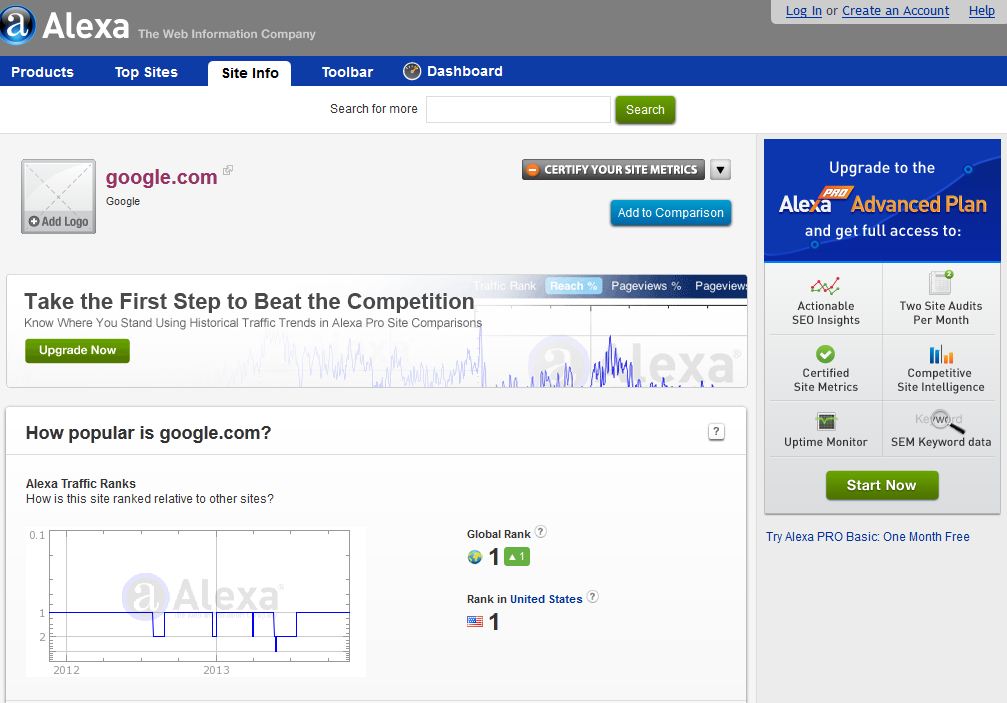The width and height of the screenshot is (1007, 703).
Task: Click the Certified Site Metrics checkmark icon
Action: coord(825,354)
